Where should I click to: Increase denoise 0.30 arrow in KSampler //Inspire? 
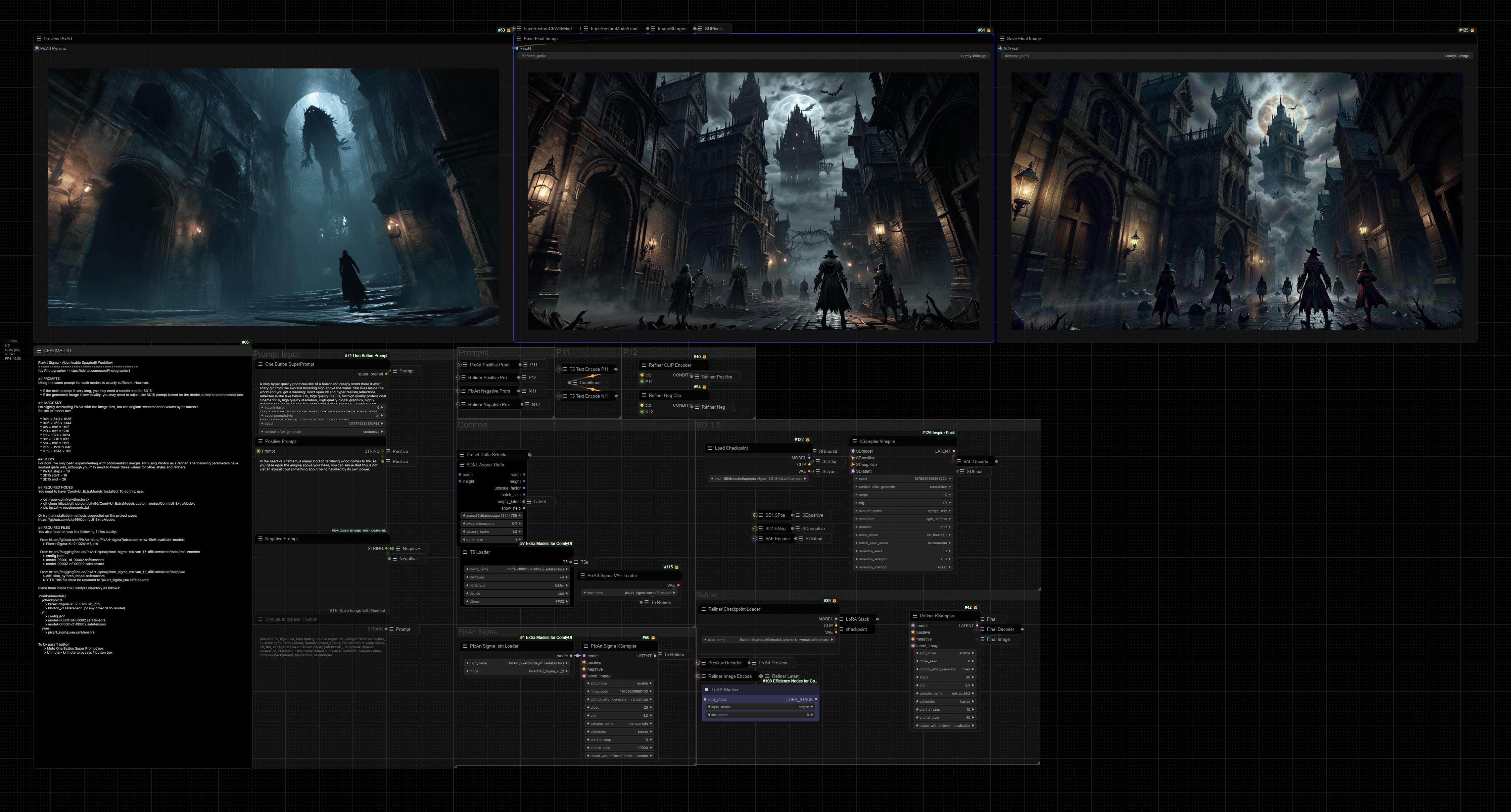point(949,527)
